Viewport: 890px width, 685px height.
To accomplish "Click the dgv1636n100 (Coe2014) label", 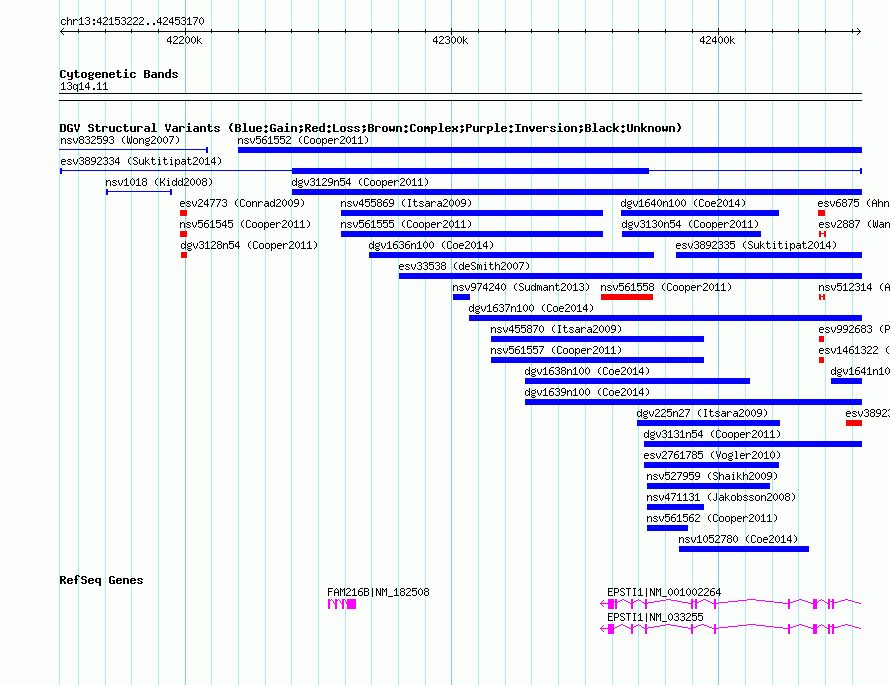I will (x=431, y=245).
